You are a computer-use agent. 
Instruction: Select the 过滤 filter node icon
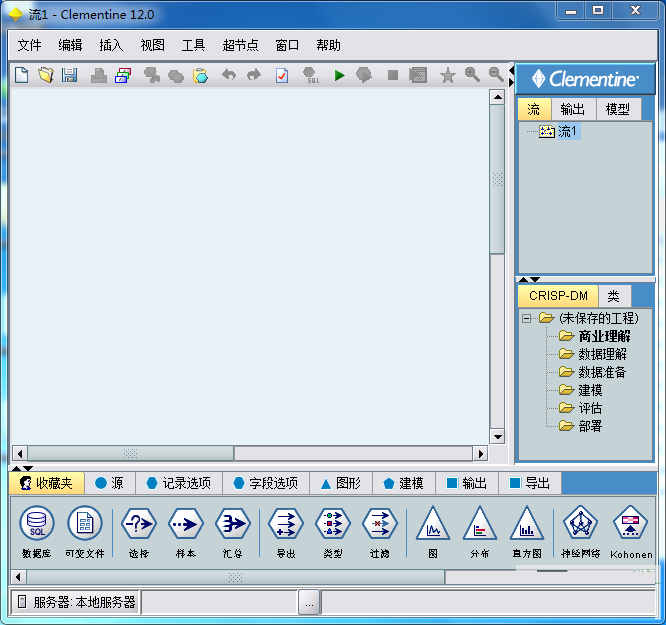pyautogui.click(x=380, y=524)
